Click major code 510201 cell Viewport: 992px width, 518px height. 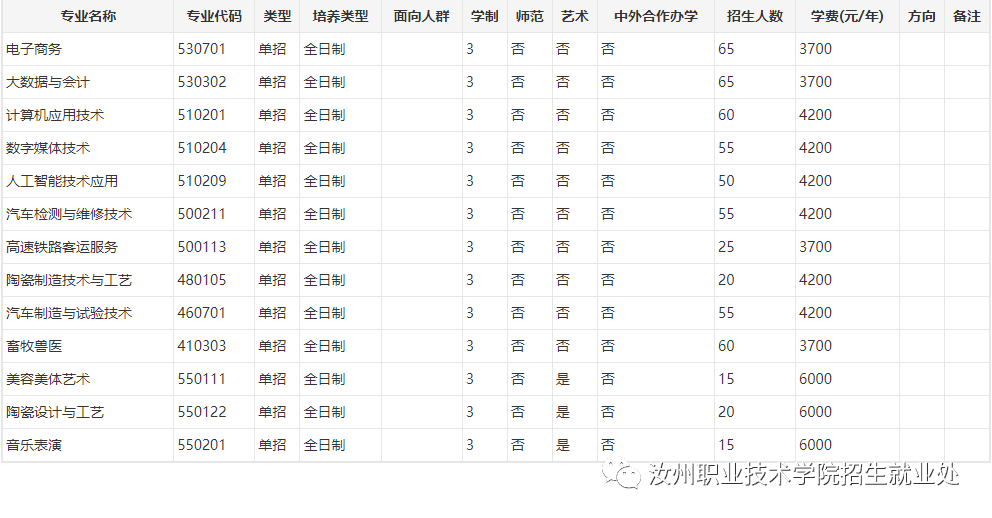[202, 115]
